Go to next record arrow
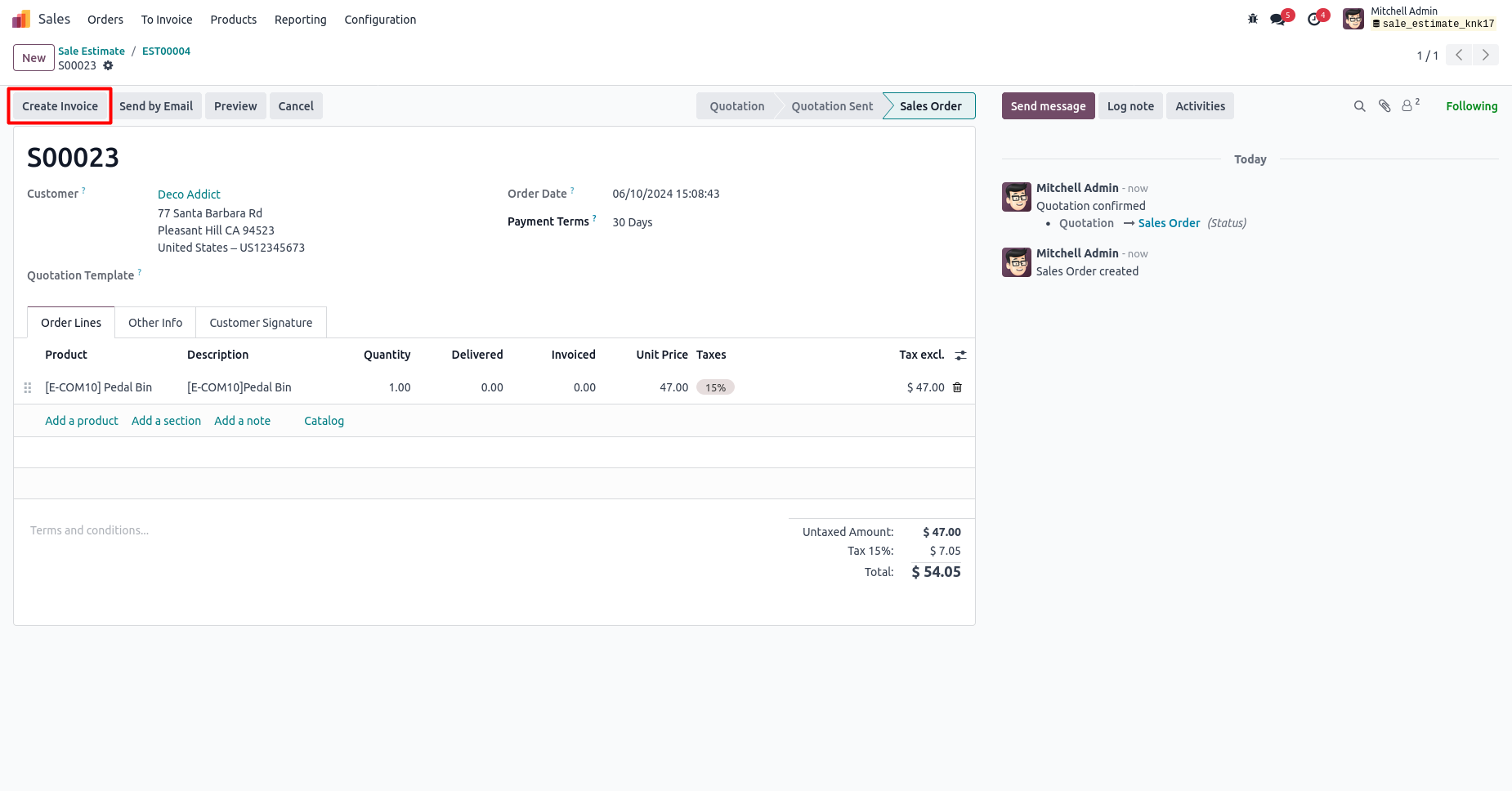The width and height of the screenshot is (1512, 791). pos(1485,55)
